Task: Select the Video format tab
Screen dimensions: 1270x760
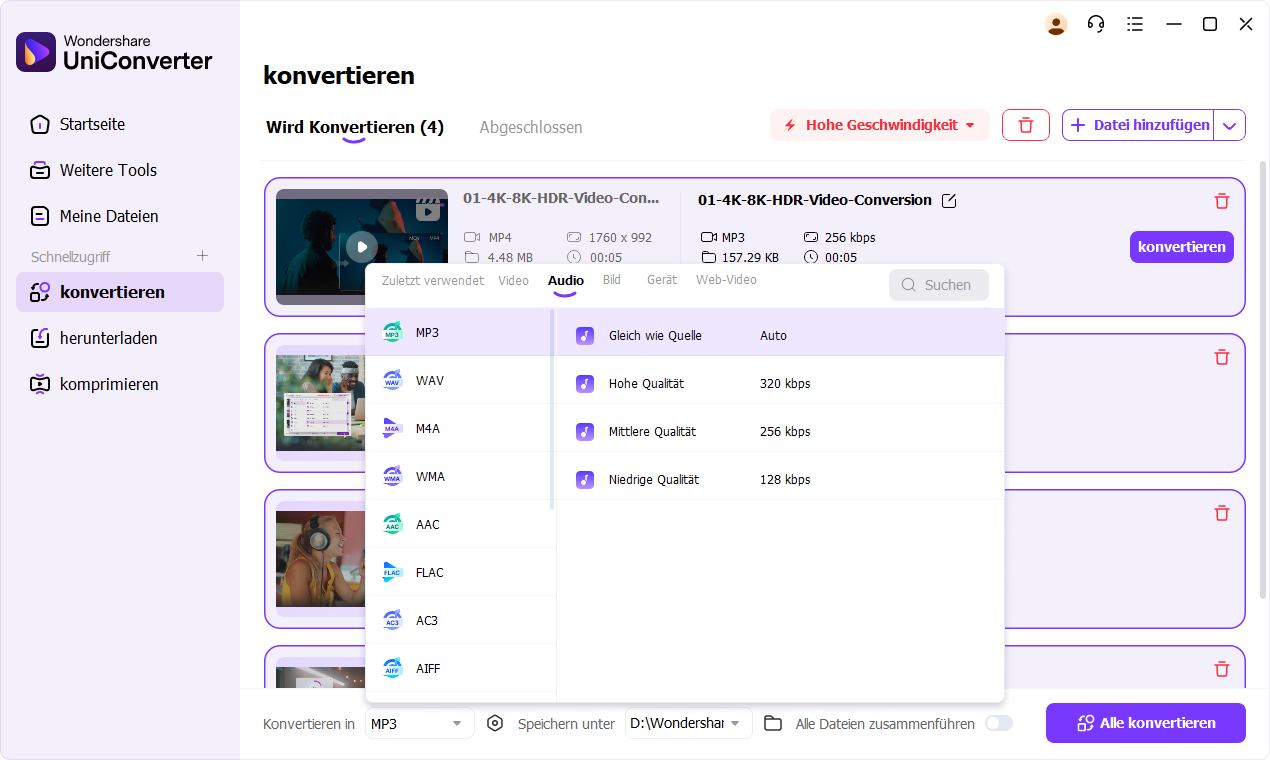Action: [x=513, y=280]
